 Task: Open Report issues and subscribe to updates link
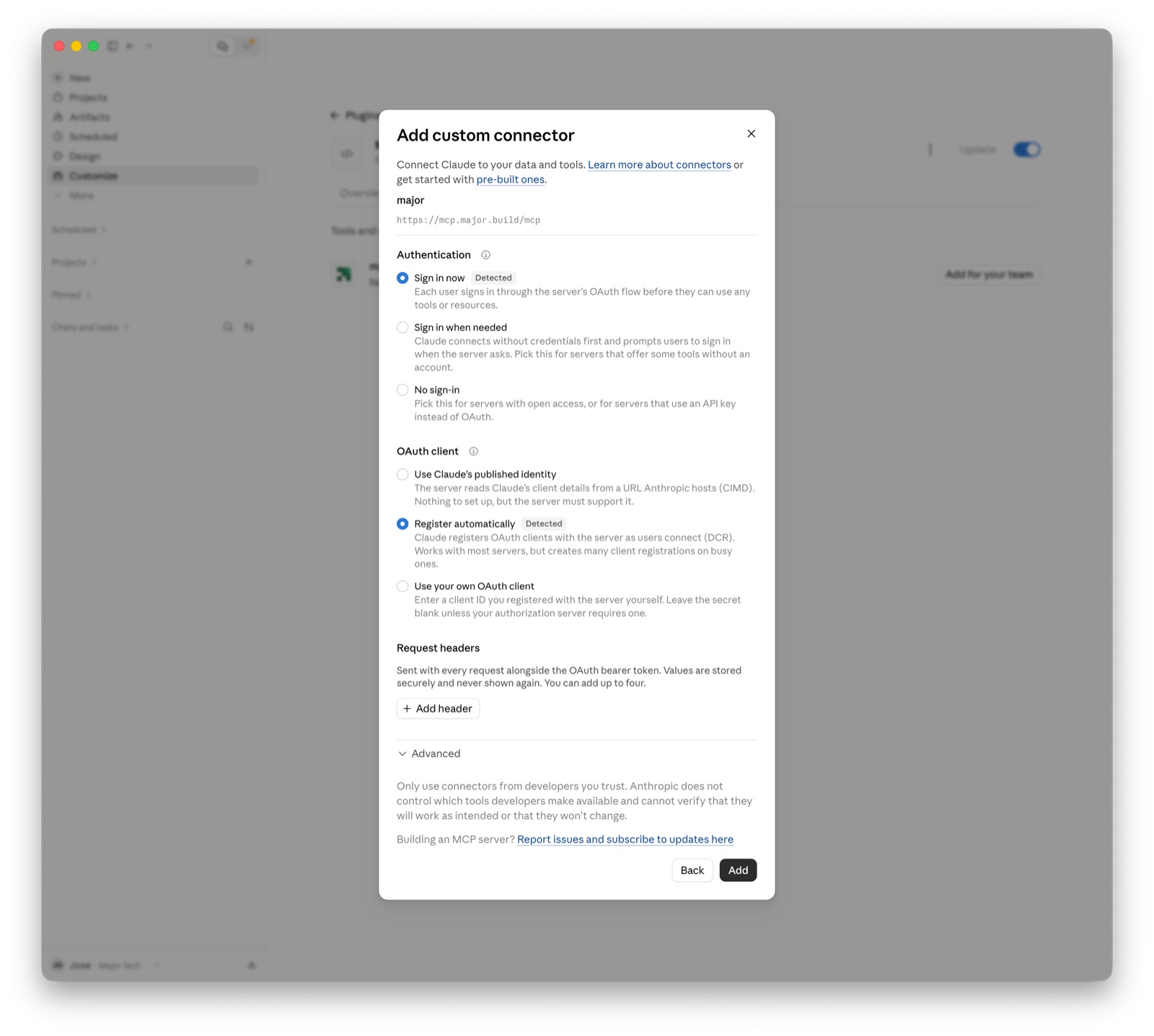pyautogui.click(x=625, y=840)
